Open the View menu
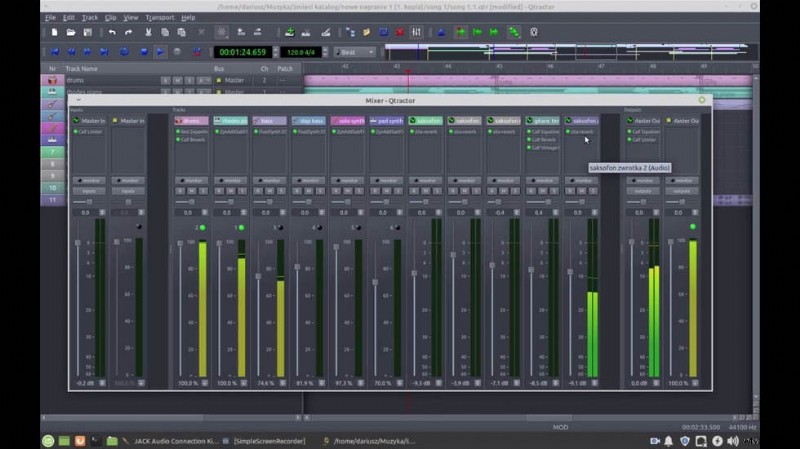The width and height of the screenshot is (800, 449). point(131,17)
